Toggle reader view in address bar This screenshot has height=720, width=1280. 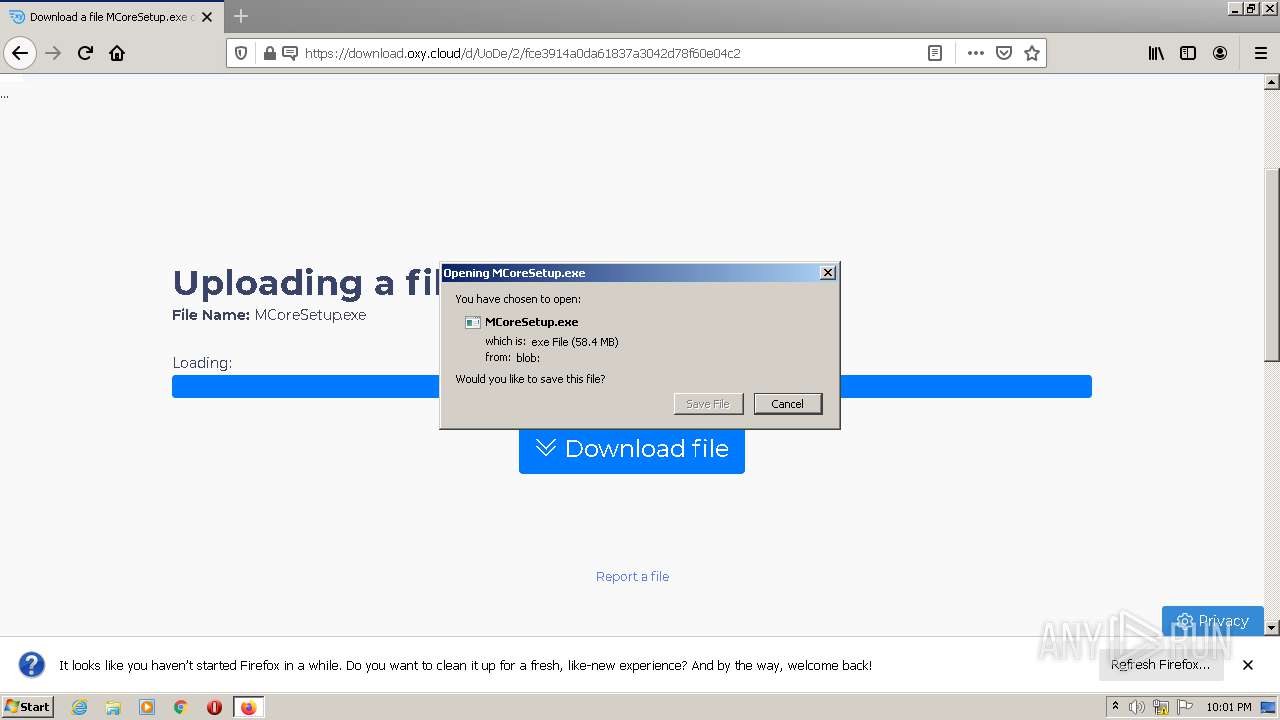(x=935, y=53)
